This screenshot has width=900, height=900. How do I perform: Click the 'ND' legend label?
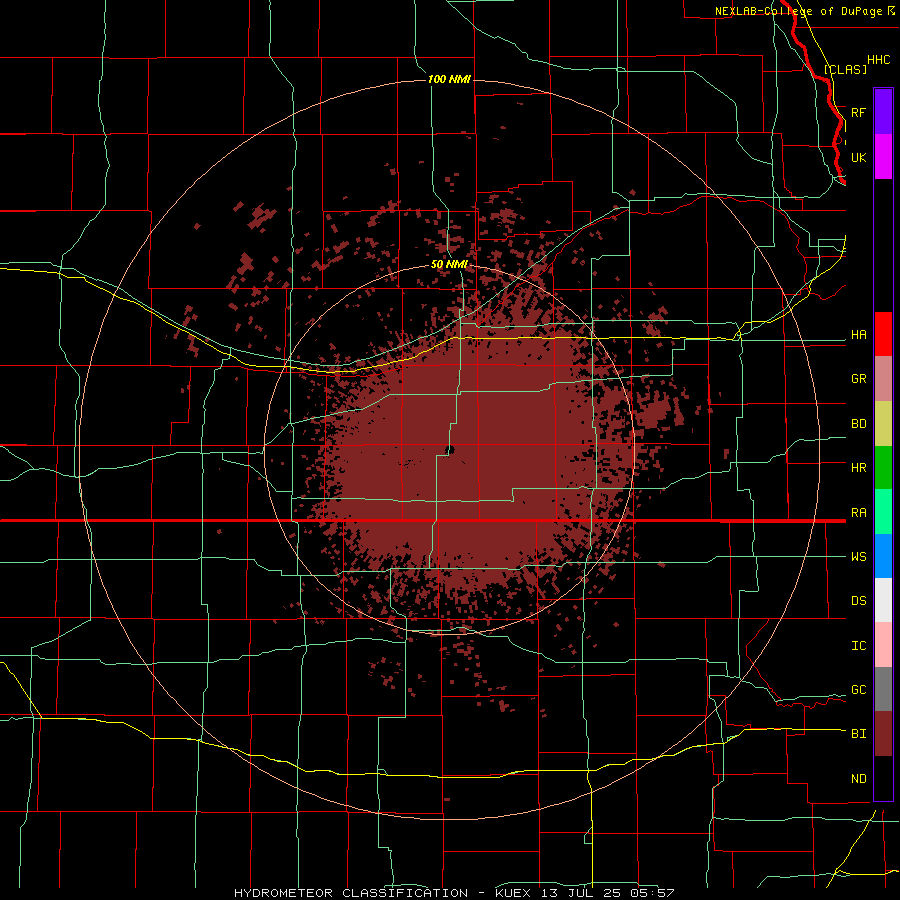tap(858, 779)
